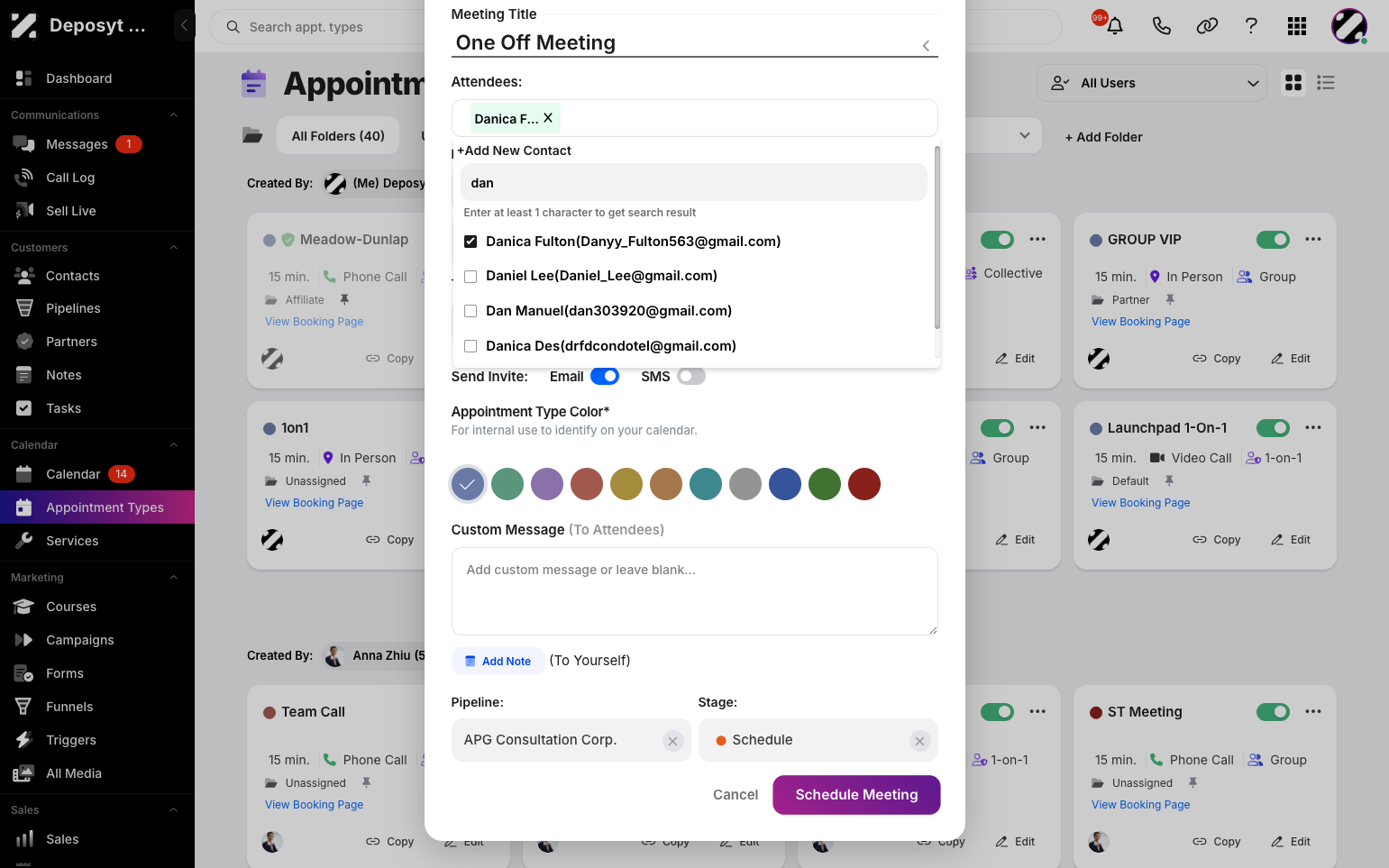Collapse the Sales sidebar section
The width and height of the screenshot is (1389, 868).
click(x=174, y=810)
